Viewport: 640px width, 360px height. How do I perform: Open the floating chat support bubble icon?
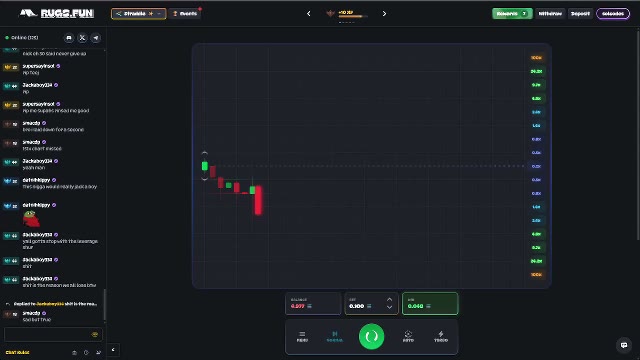coord(624,345)
